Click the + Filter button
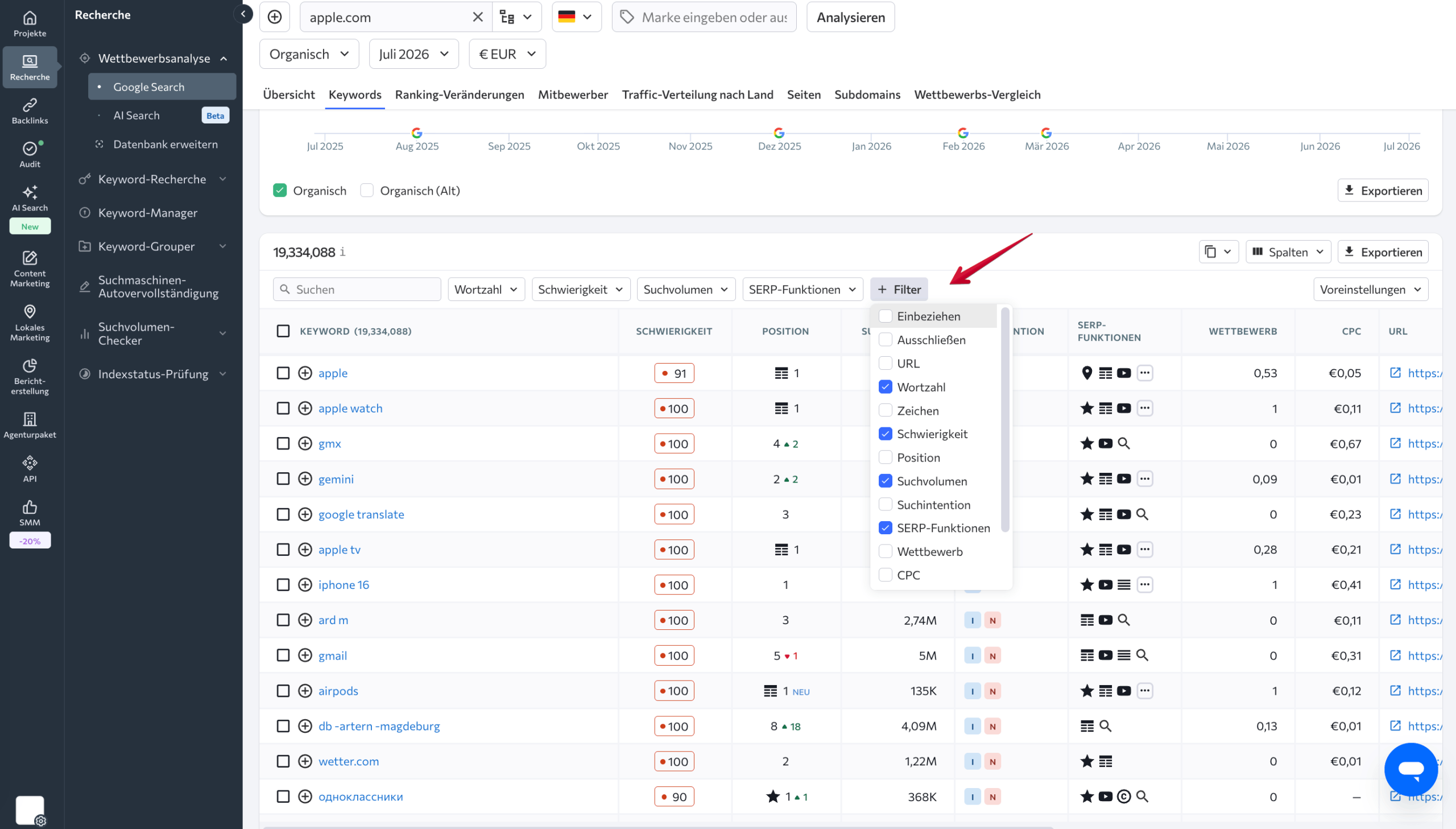The width and height of the screenshot is (1456, 829). point(899,289)
